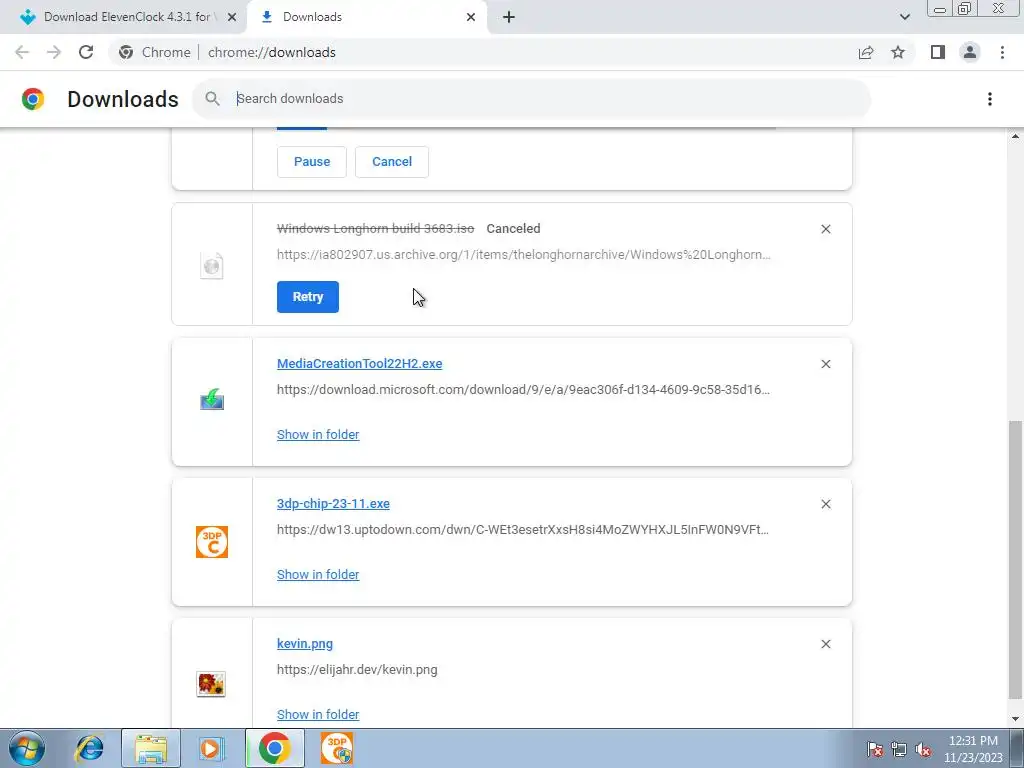Click the taskbar clock showing 12:31 PM
The image size is (1024, 768).
(973, 749)
